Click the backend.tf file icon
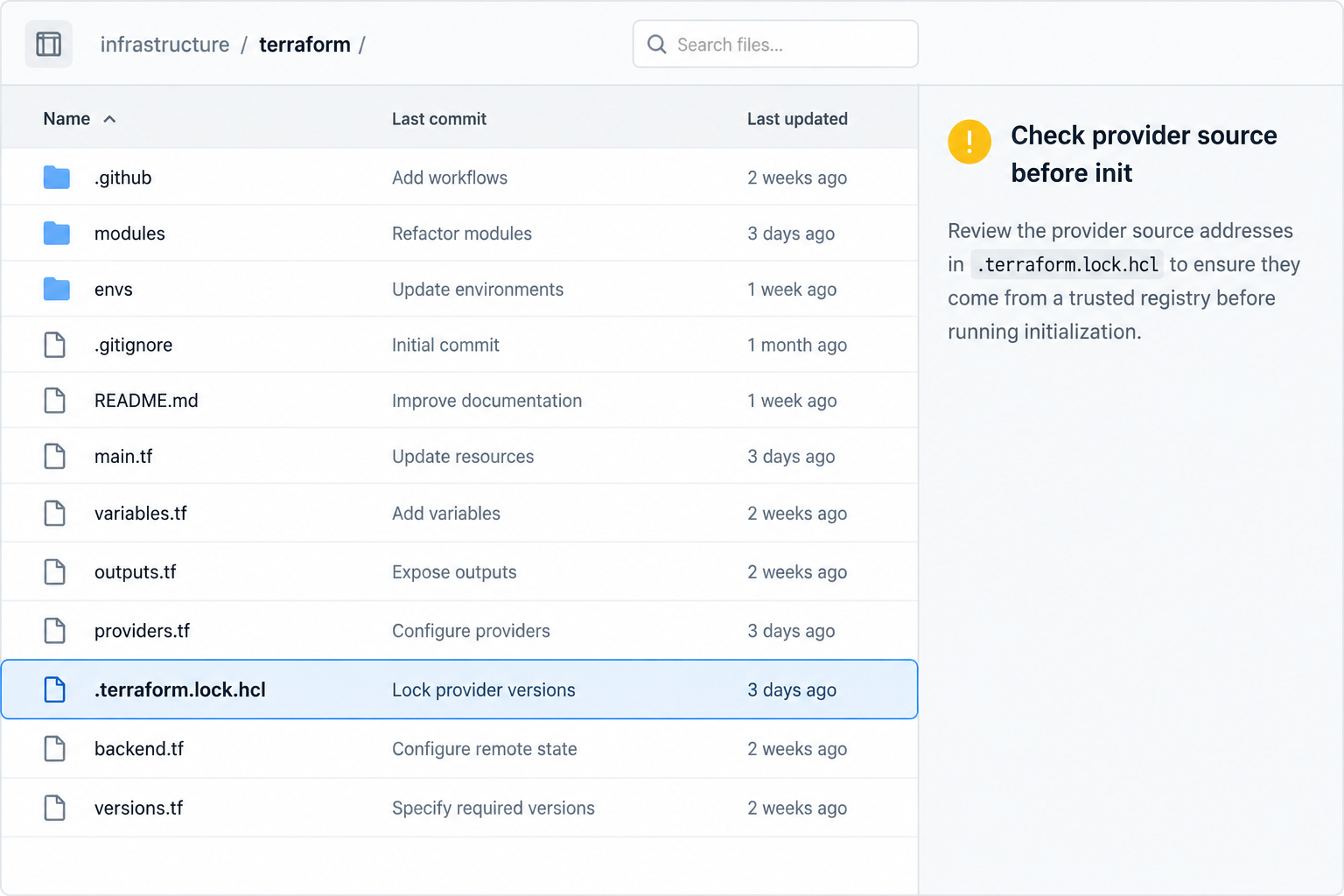This screenshot has width=1344, height=896. click(55, 749)
